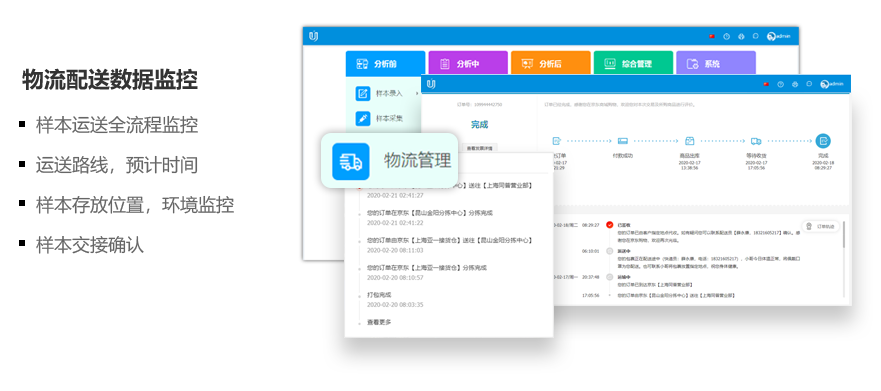Click the blue 完成 order status text
Screen dimensions: 881x391
[x=479, y=125]
